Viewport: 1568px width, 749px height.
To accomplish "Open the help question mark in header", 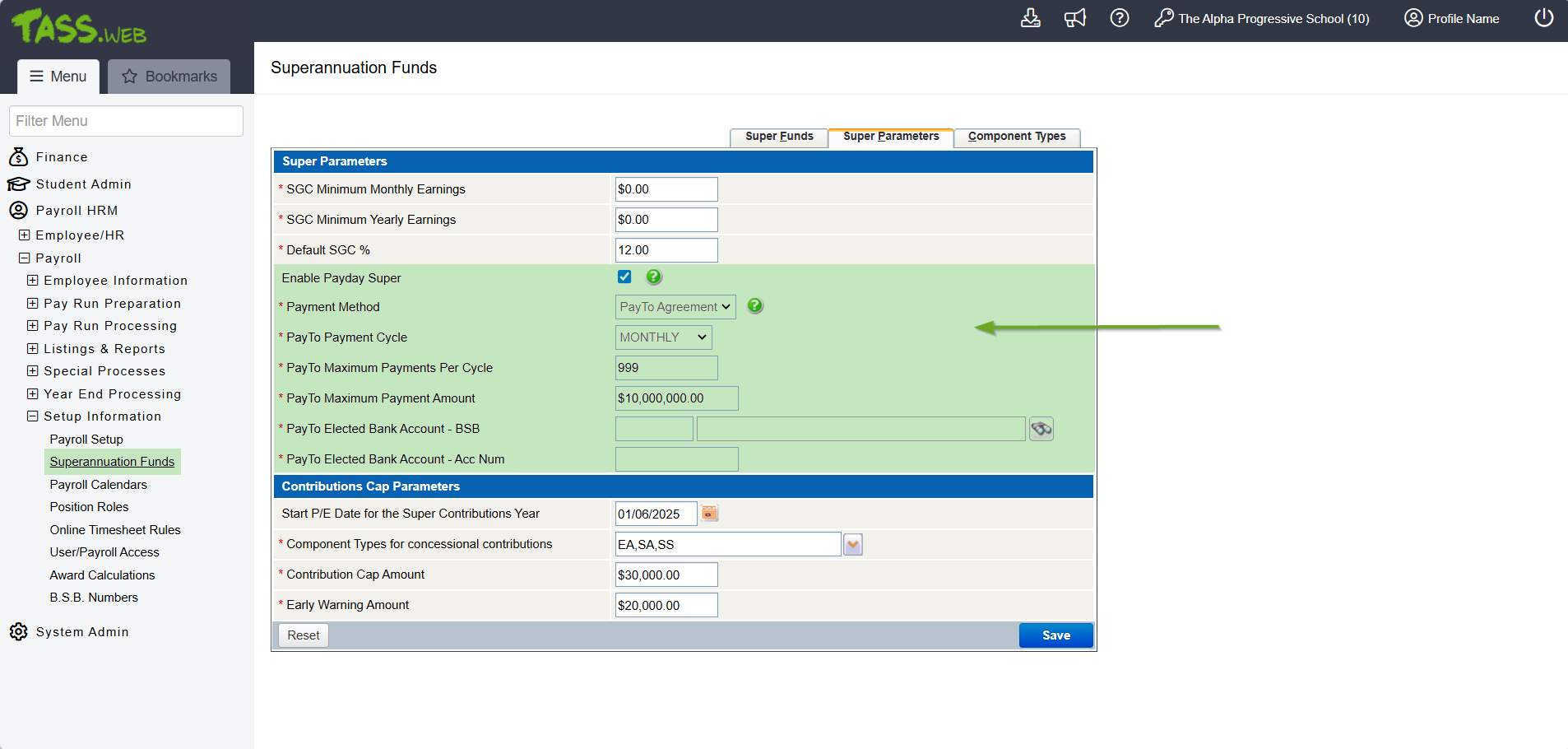I will click(1119, 18).
